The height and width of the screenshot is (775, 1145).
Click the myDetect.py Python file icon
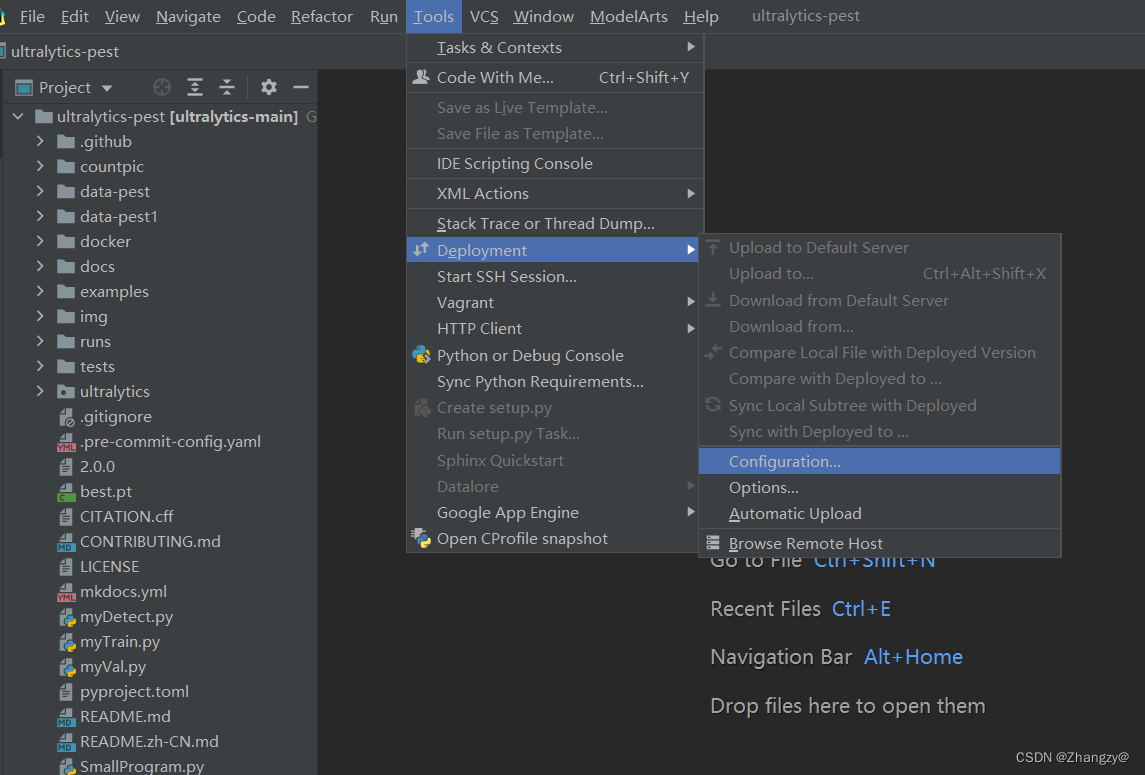point(66,617)
